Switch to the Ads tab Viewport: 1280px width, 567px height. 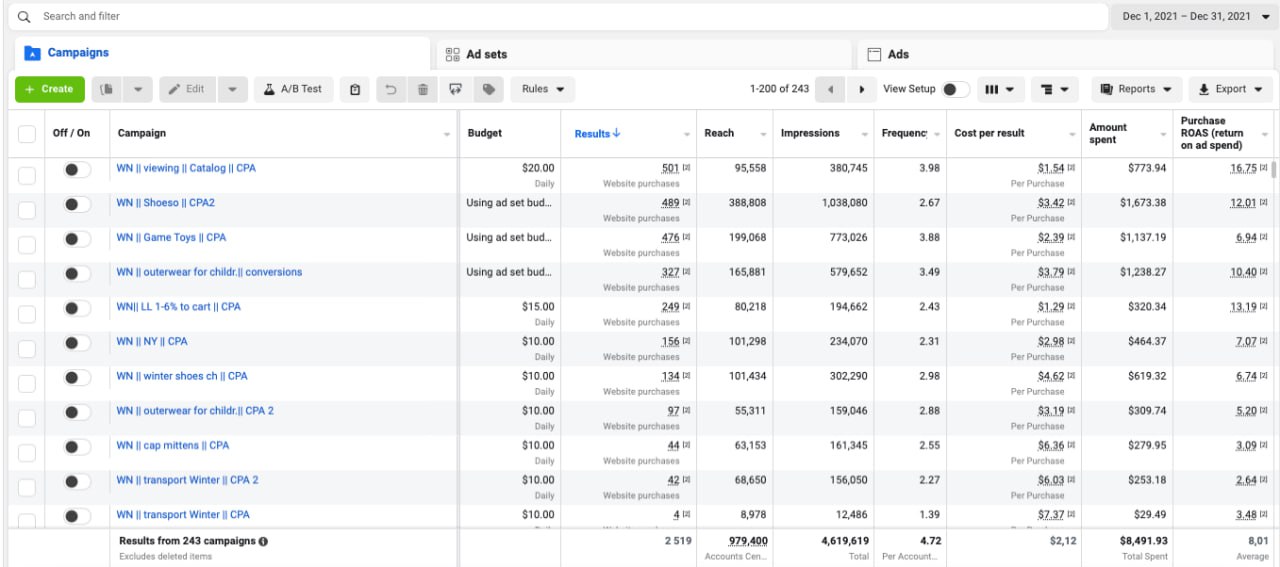(898, 54)
